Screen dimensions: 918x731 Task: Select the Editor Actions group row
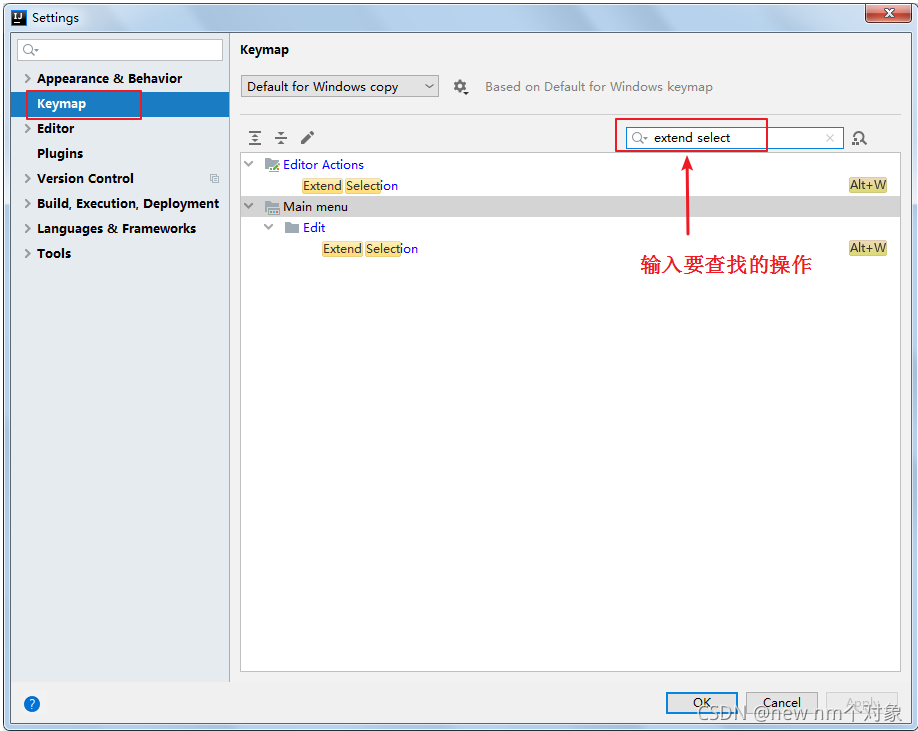point(570,164)
